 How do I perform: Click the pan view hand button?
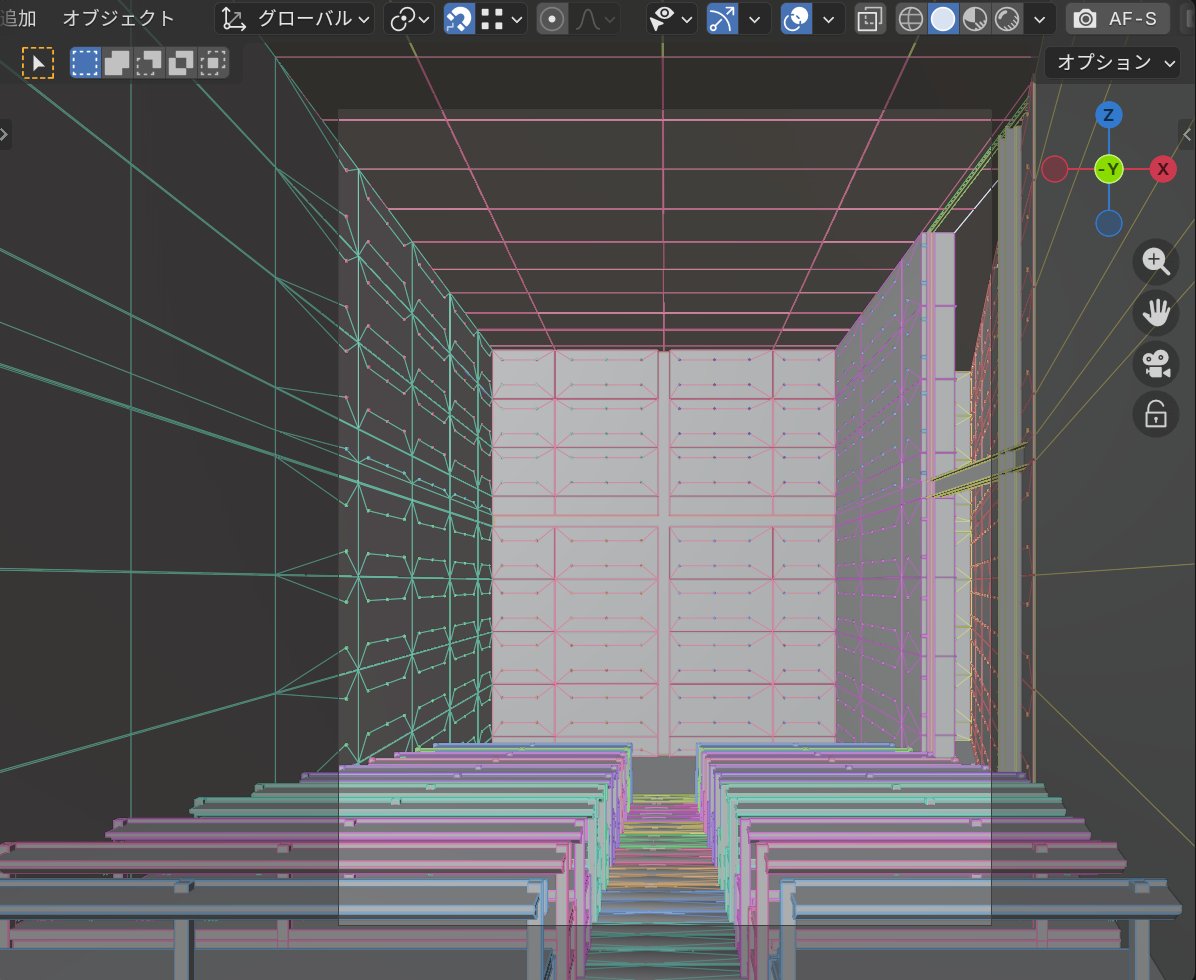(1156, 313)
